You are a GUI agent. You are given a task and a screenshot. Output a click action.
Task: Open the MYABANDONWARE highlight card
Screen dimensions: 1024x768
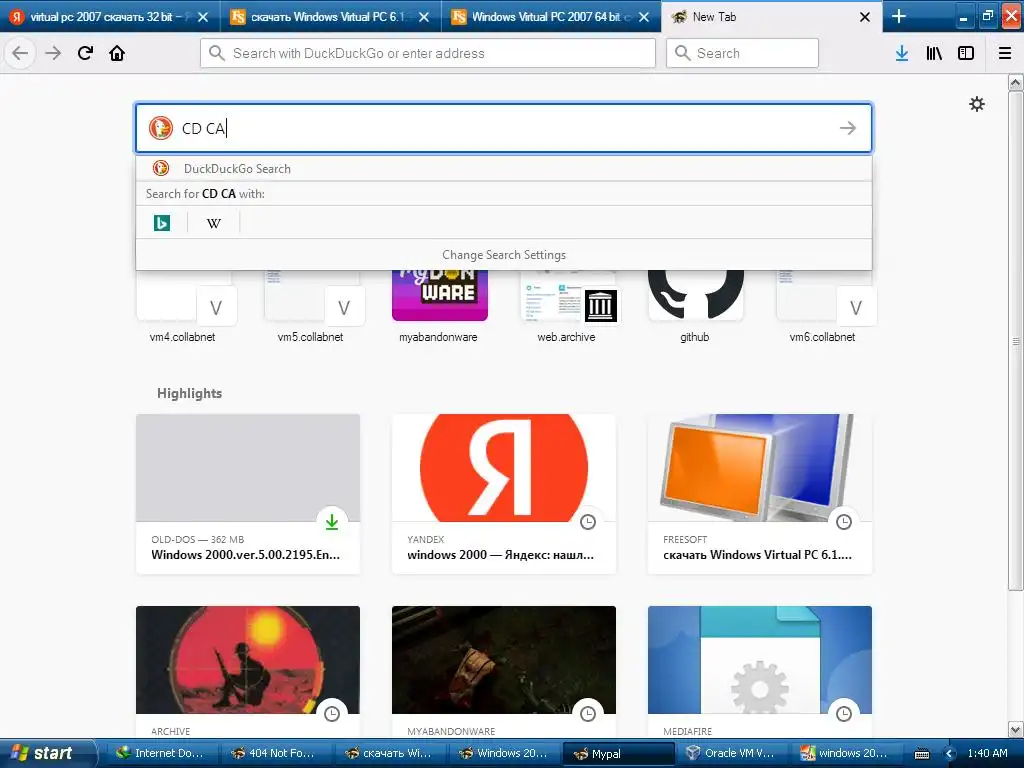[x=504, y=673]
